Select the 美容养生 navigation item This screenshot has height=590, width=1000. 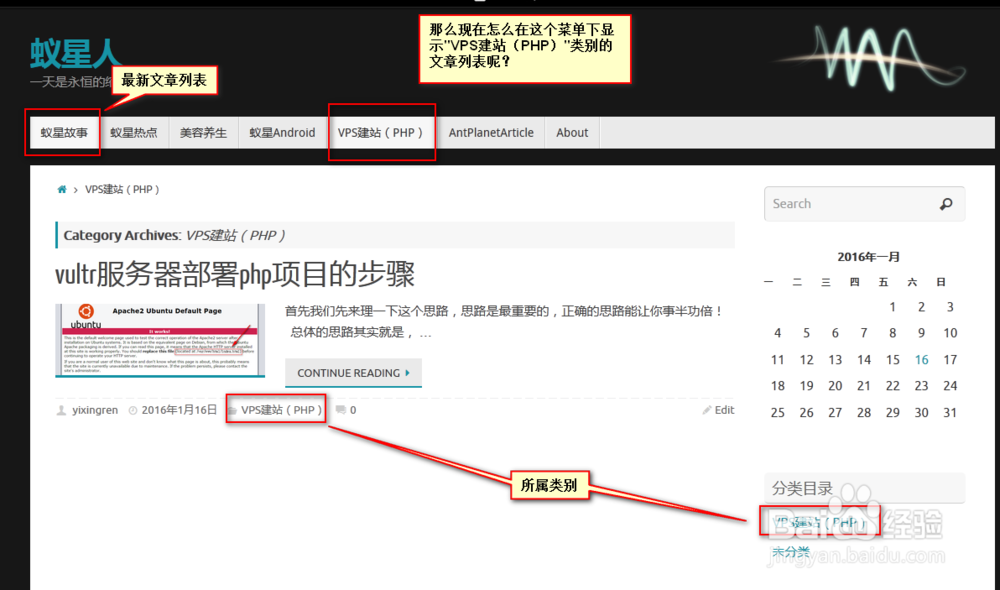(x=203, y=132)
